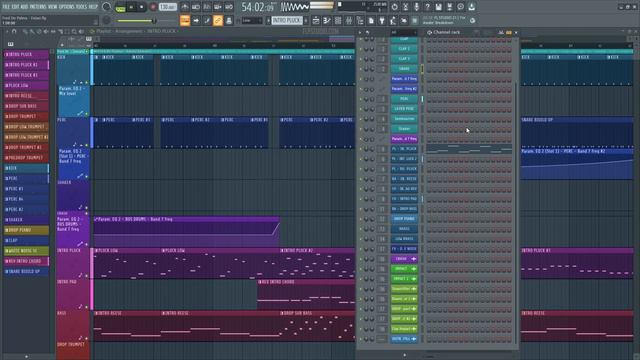Select SNARE BUILD UP pattern in picker
Screen dimensions: 640x360
26,271
